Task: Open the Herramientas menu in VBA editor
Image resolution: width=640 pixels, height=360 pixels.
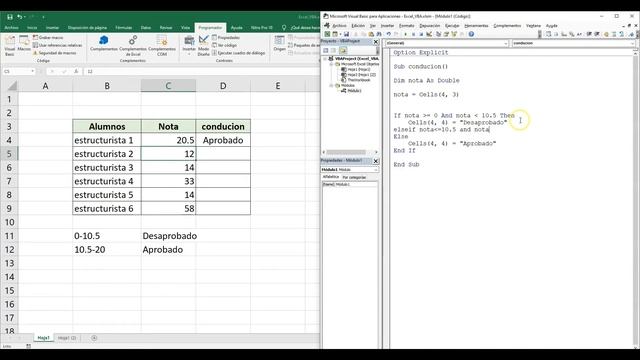Action: [476, 26]
